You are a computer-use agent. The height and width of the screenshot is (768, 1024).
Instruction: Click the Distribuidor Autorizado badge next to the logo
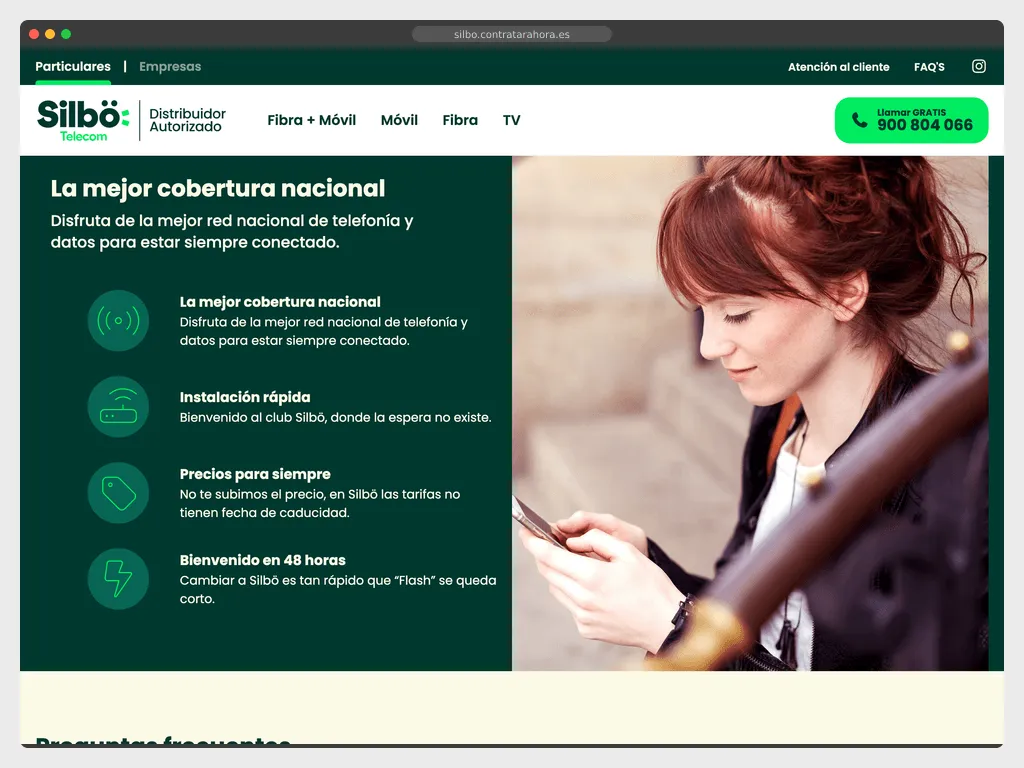point(188,119)
